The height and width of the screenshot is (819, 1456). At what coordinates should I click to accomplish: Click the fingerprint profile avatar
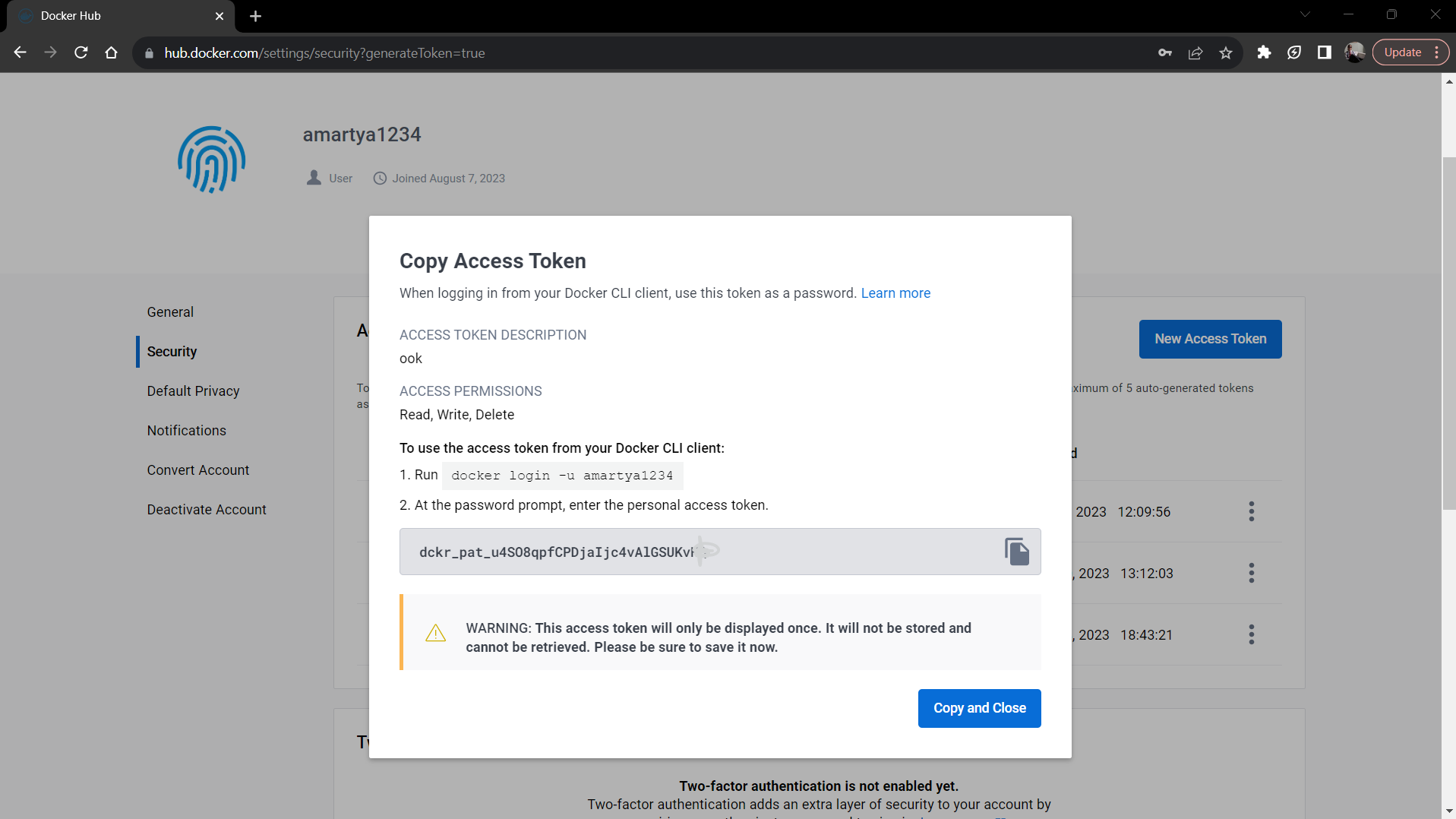click(x=211, y=160)
